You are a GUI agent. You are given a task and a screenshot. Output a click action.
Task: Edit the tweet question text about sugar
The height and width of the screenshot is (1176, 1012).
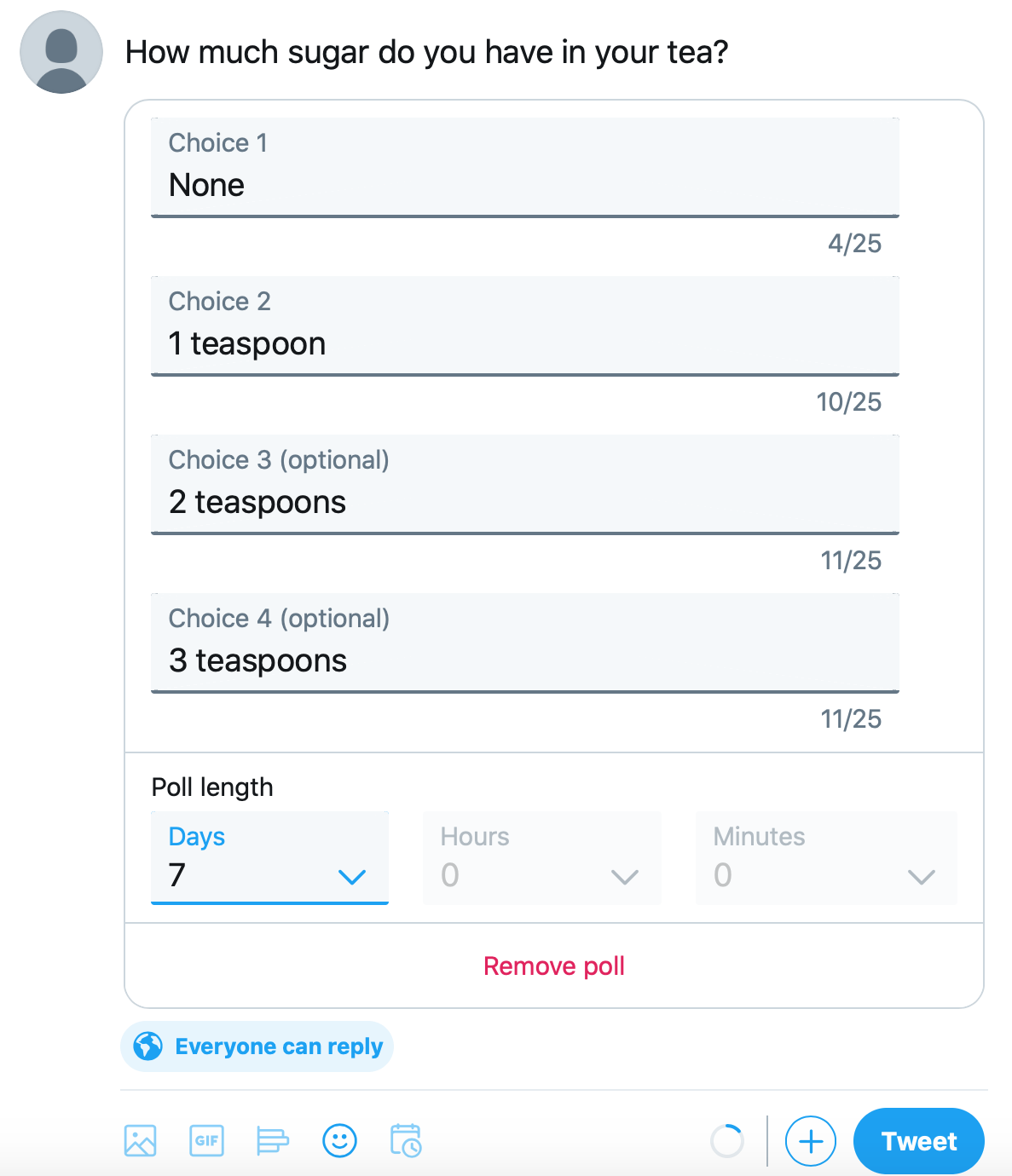(427, 52)
